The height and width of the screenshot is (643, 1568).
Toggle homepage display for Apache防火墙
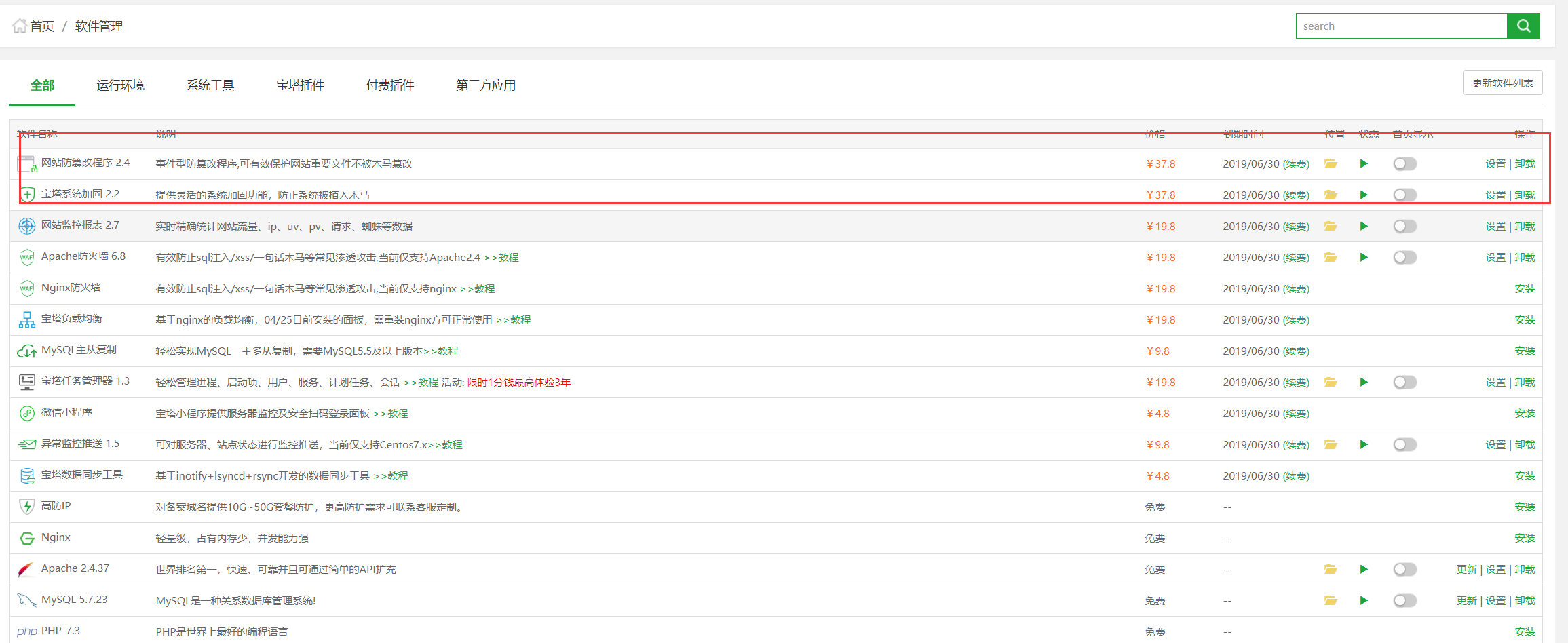[x=1404, y=257]
